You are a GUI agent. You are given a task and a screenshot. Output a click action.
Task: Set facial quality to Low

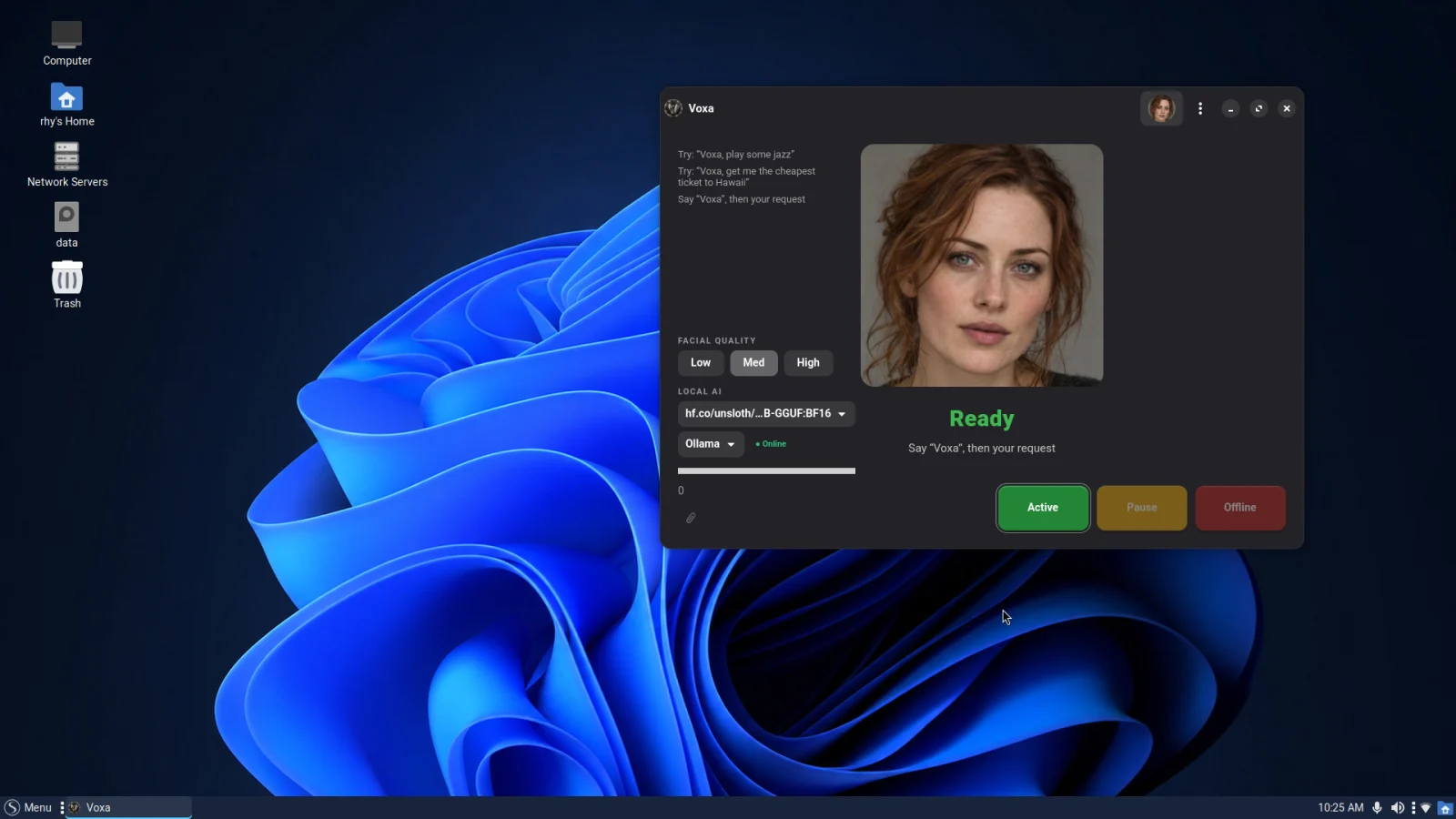coord(701,362)
